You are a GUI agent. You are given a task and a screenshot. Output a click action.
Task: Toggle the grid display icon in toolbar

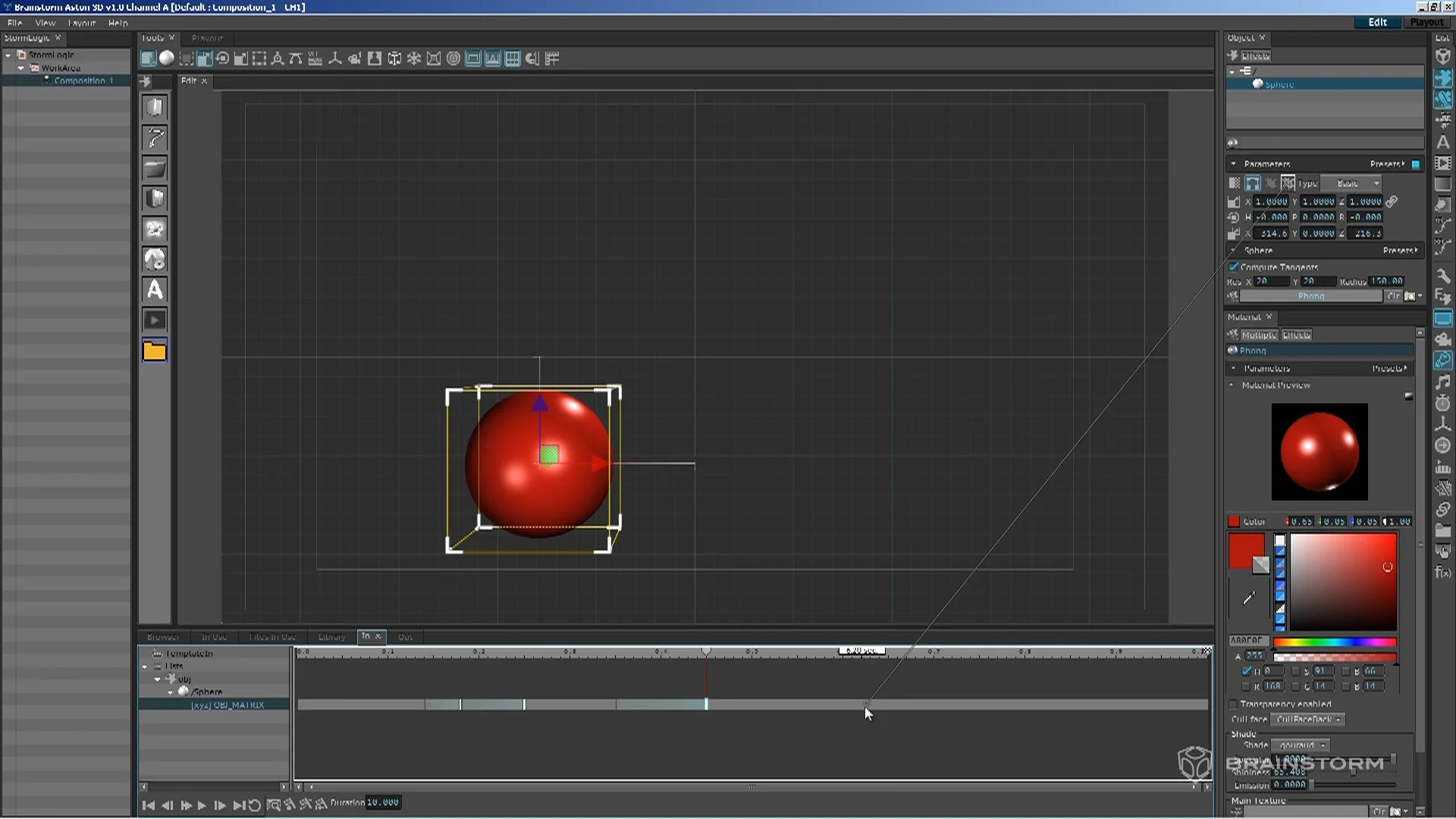[x=513, y=58]
